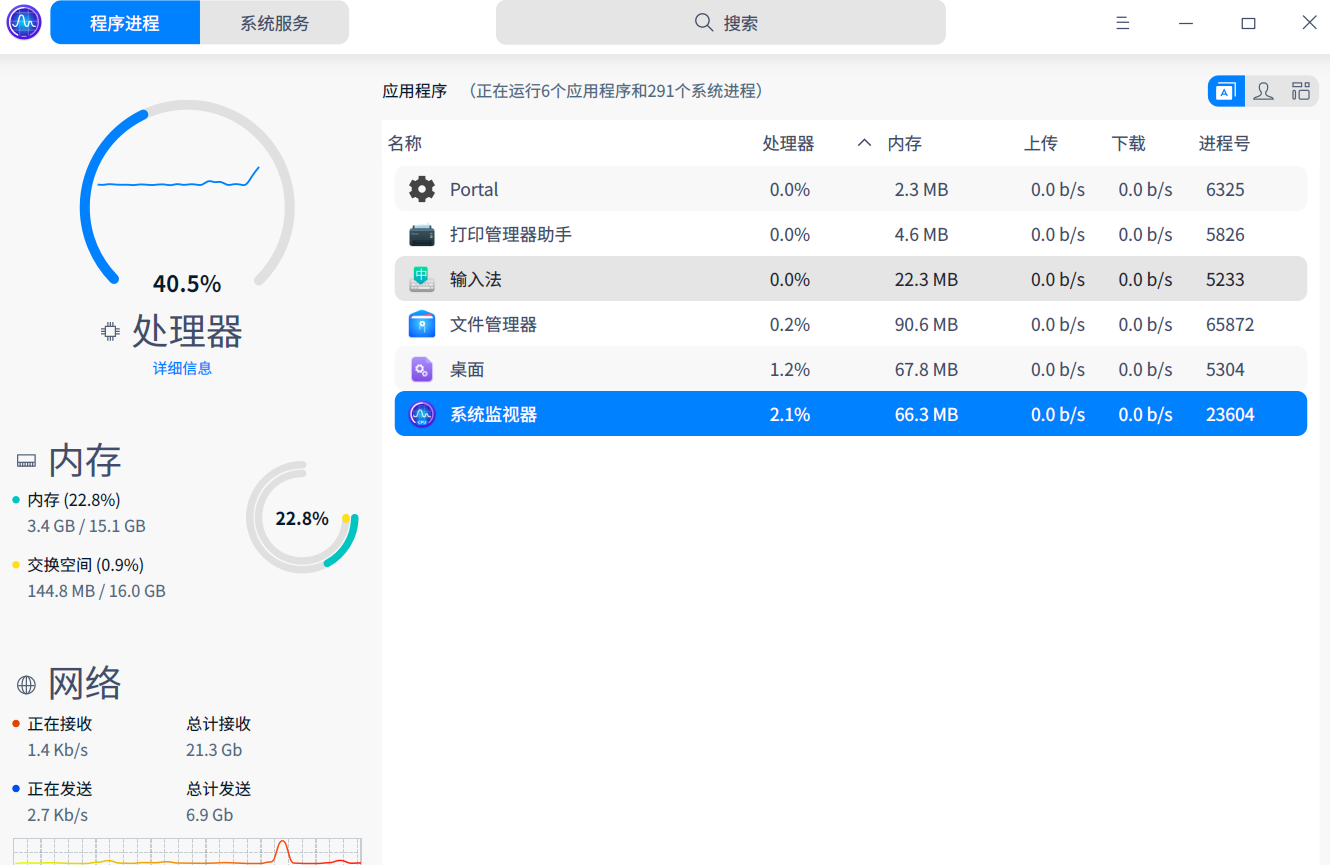The width and height of the screenshot is (1330, 865).
Task: Click the 桌面 process icon
Action: coord(421,369)
